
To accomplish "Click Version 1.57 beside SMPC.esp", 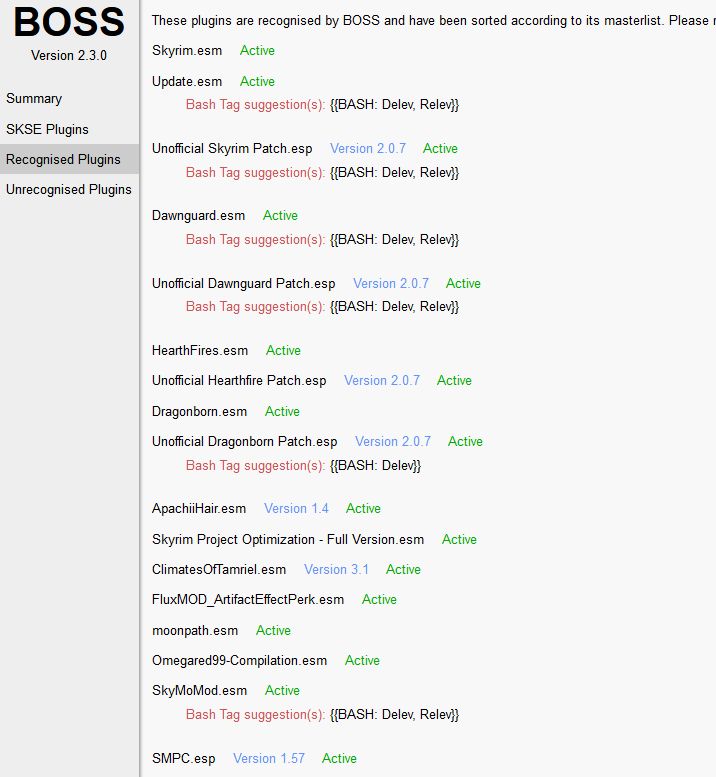I will coord(269,759).
